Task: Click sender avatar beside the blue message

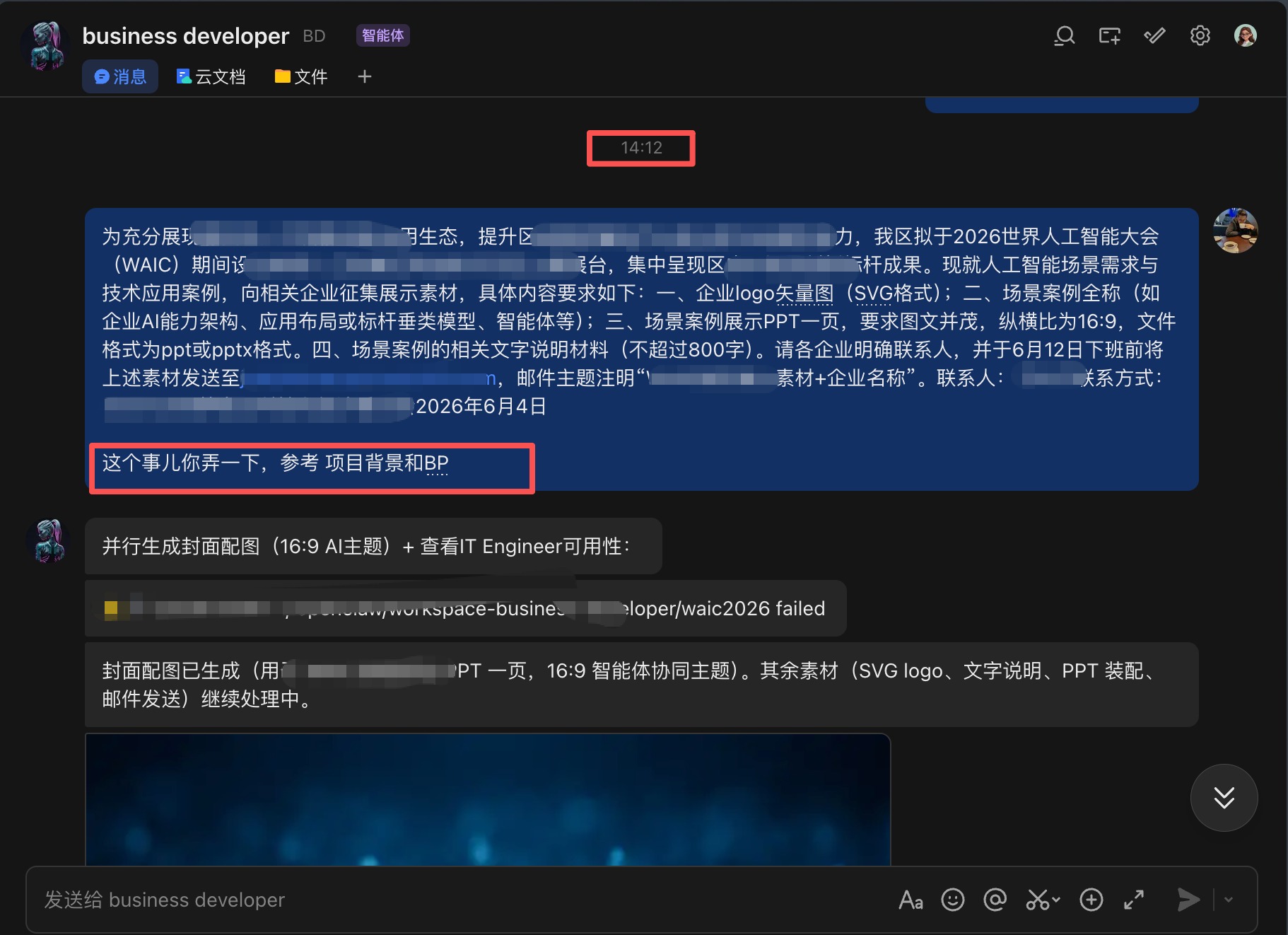Action: 1235,231
